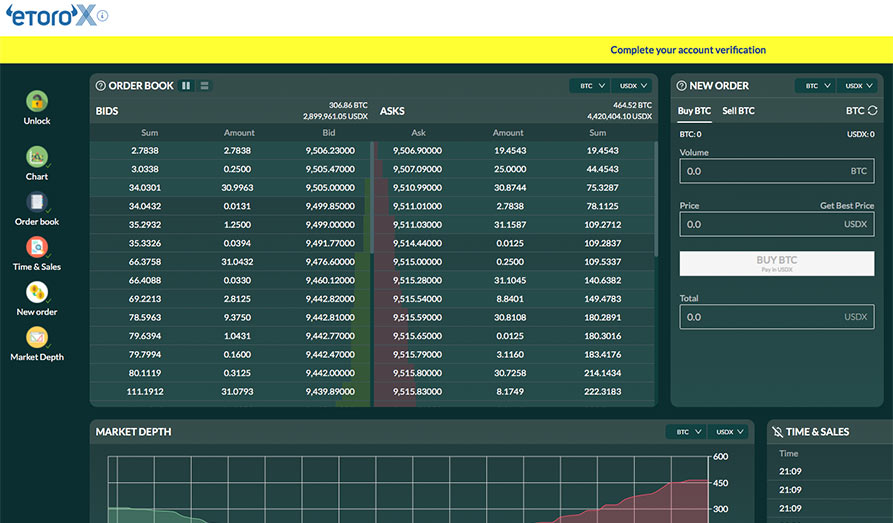Viewport: 893px width, 523px height.
Task: Click bid amount 30.9963
Action: pos(237,188)
